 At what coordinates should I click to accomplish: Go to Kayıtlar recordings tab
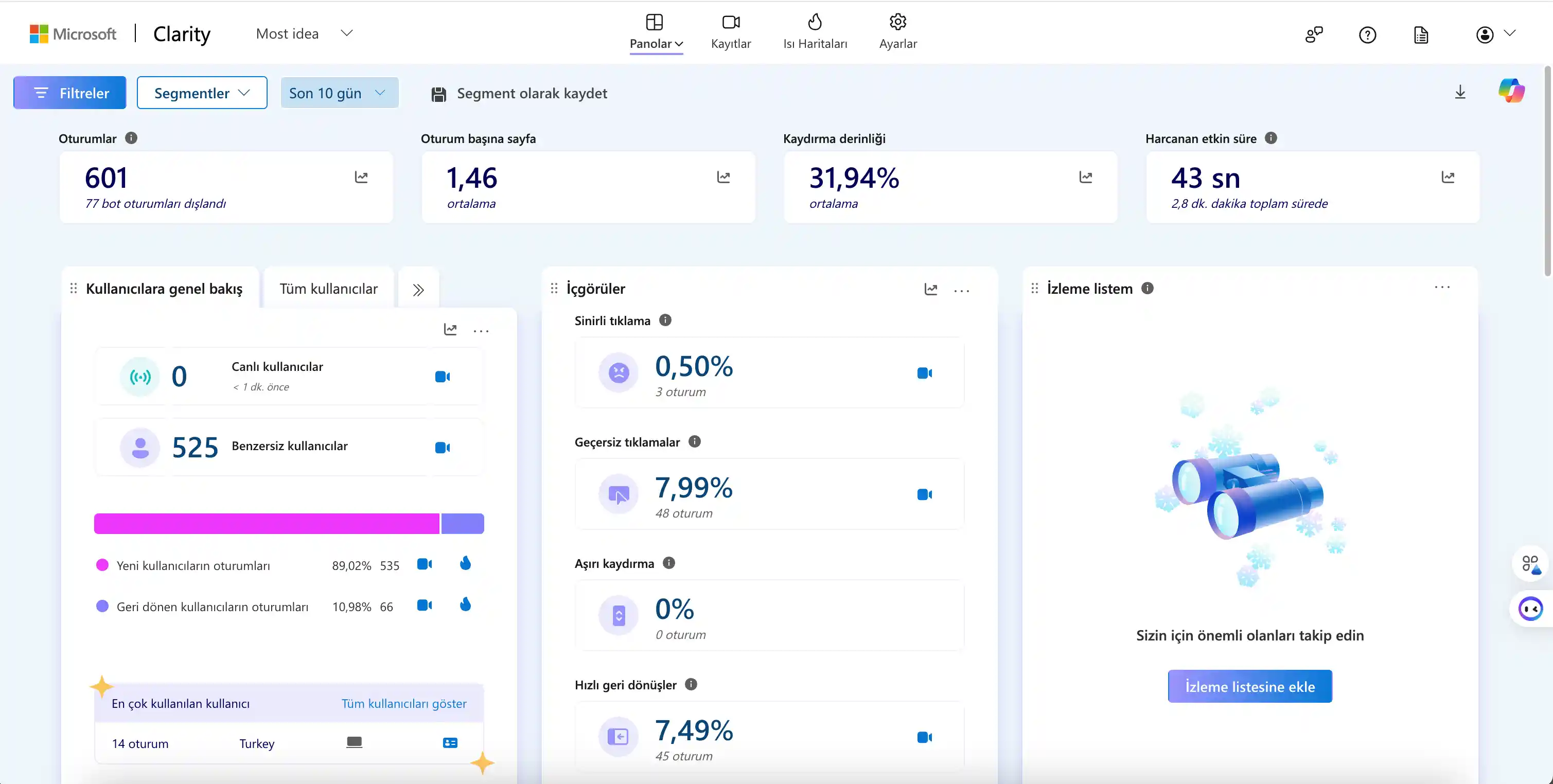(x=731, y=32)
